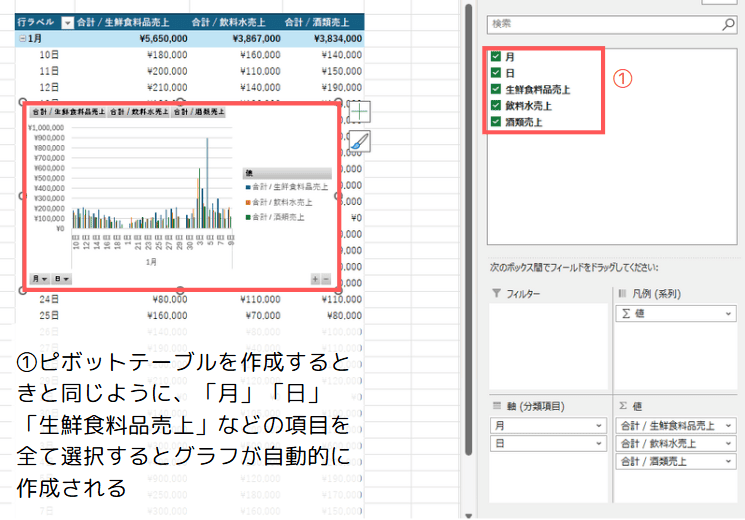Open 合計 / 生鮮食料品売上 value field dropdown
The height and width of the screenshot is (520, 745).
(x=728, y=426)
